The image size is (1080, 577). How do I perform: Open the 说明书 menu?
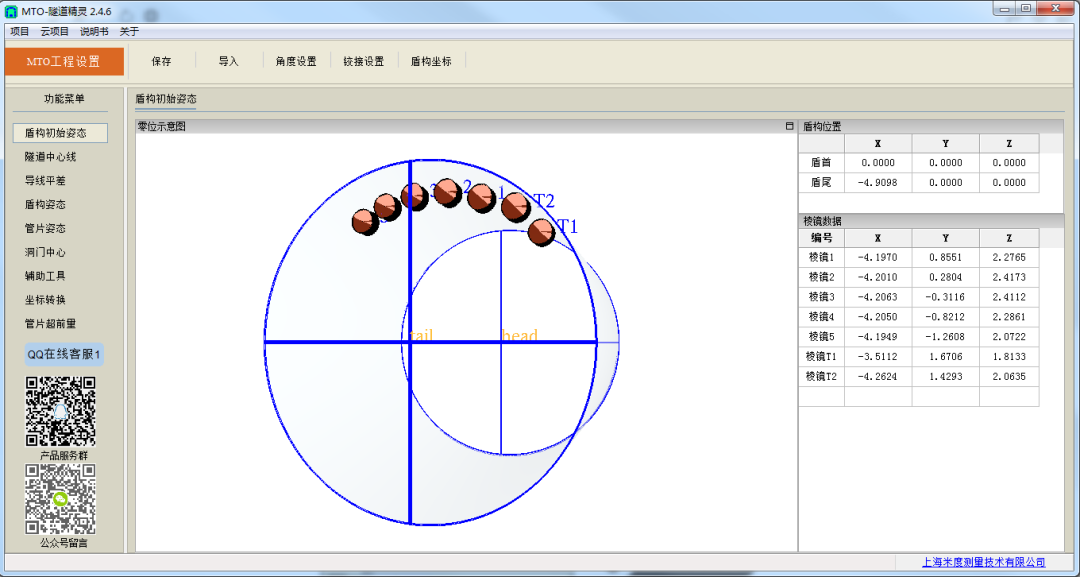pyautogui.click(x=94, y=31)
